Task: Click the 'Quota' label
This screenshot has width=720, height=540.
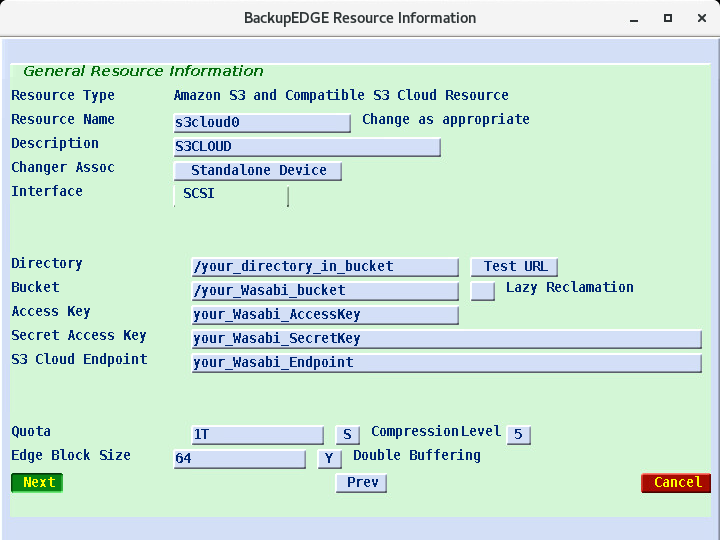Action: tap(31, 432)
